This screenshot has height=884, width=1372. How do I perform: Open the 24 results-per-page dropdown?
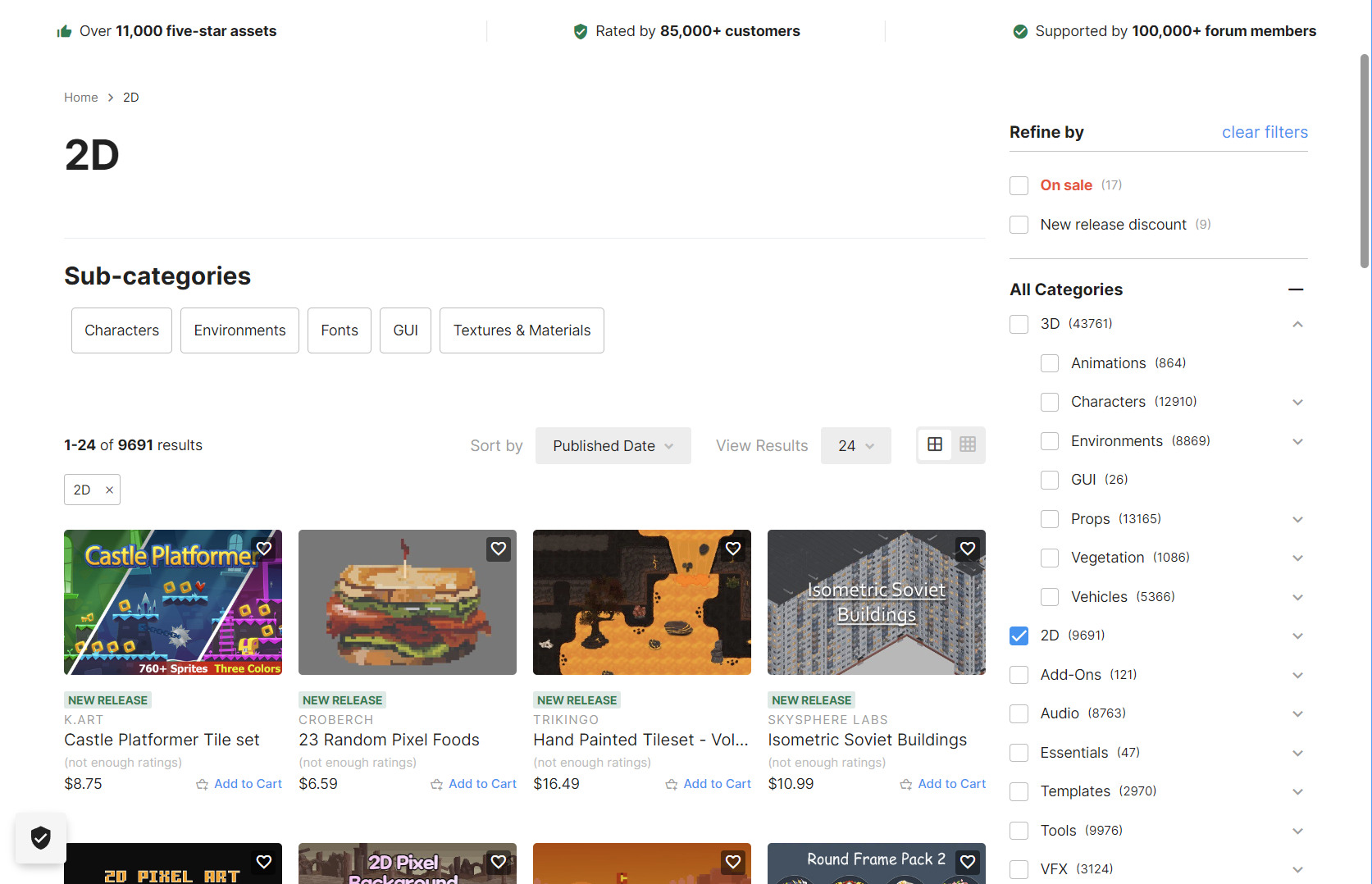click(856, 445)
